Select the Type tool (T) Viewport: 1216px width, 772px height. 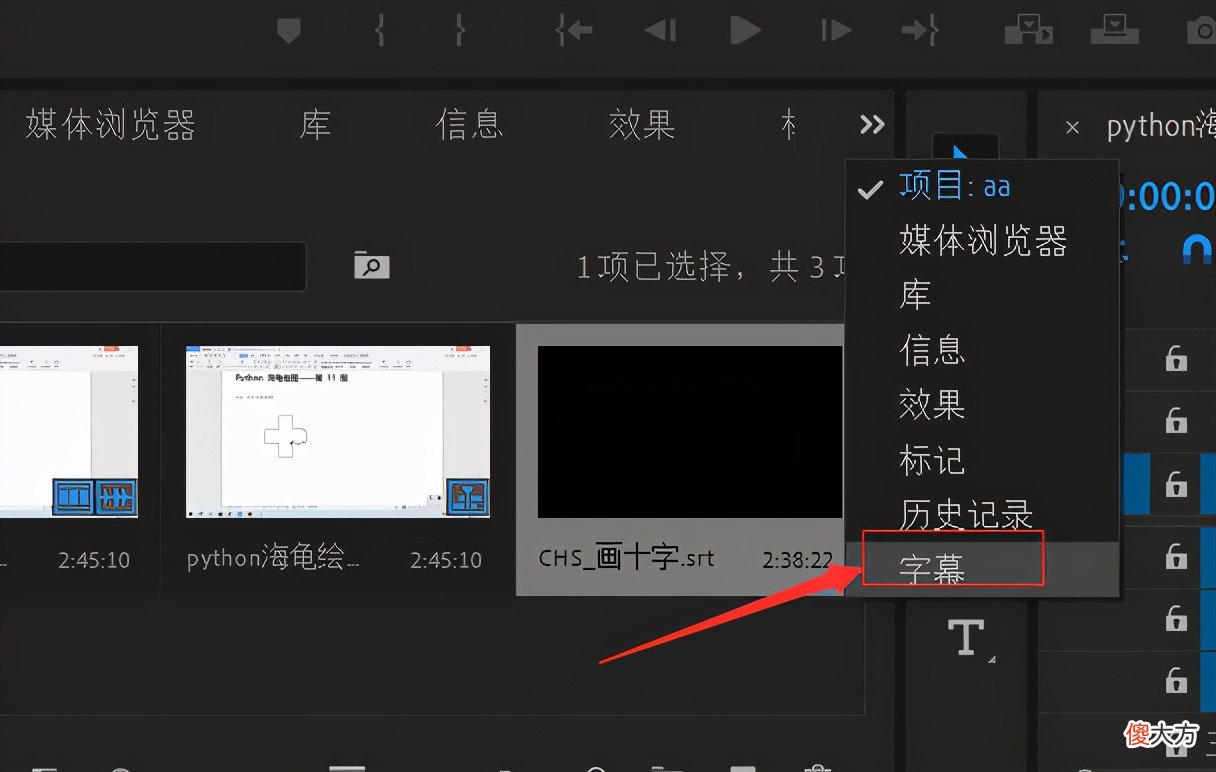[x=966, y=637]
